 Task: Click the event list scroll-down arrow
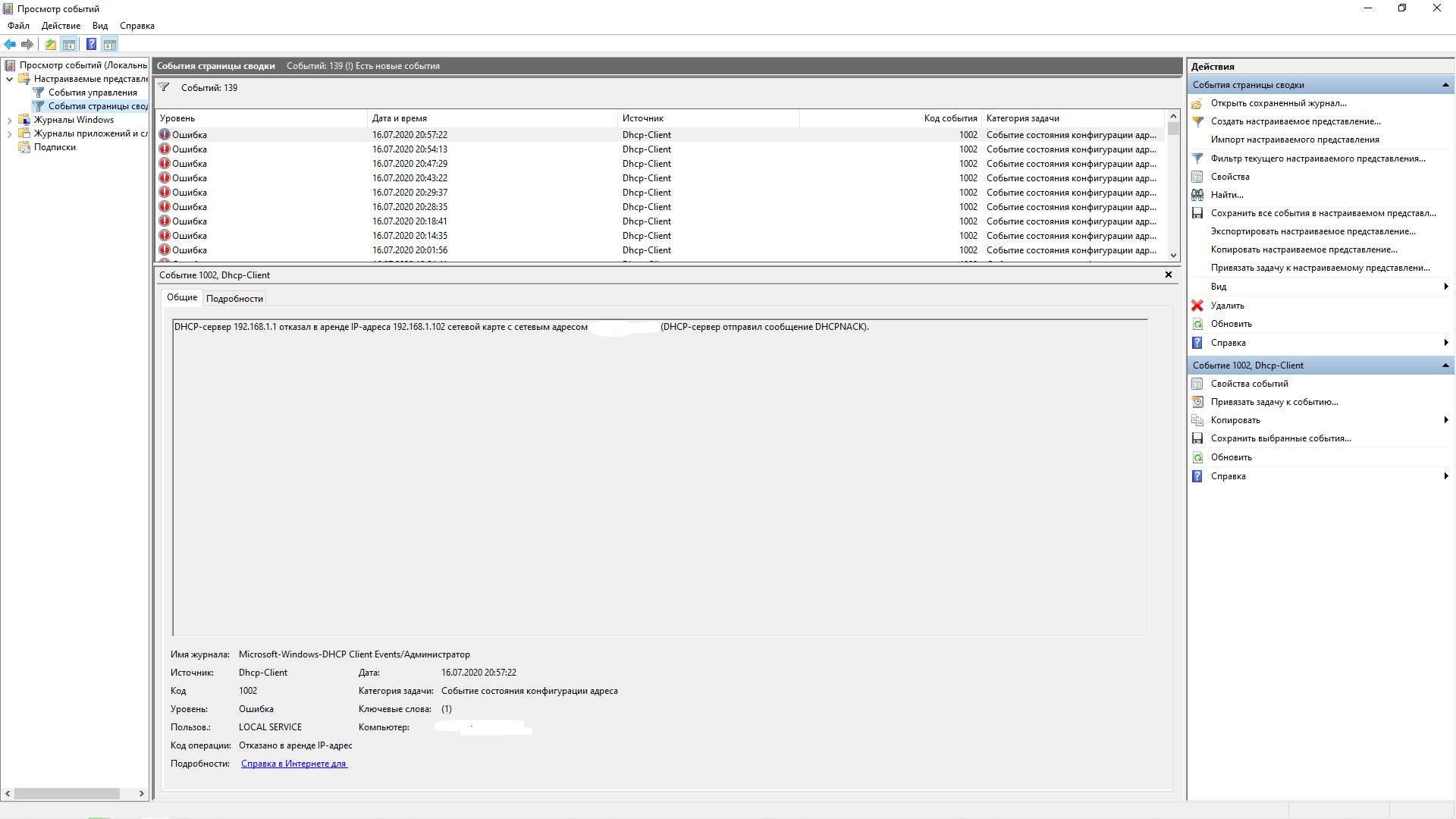click(1174, 256)
